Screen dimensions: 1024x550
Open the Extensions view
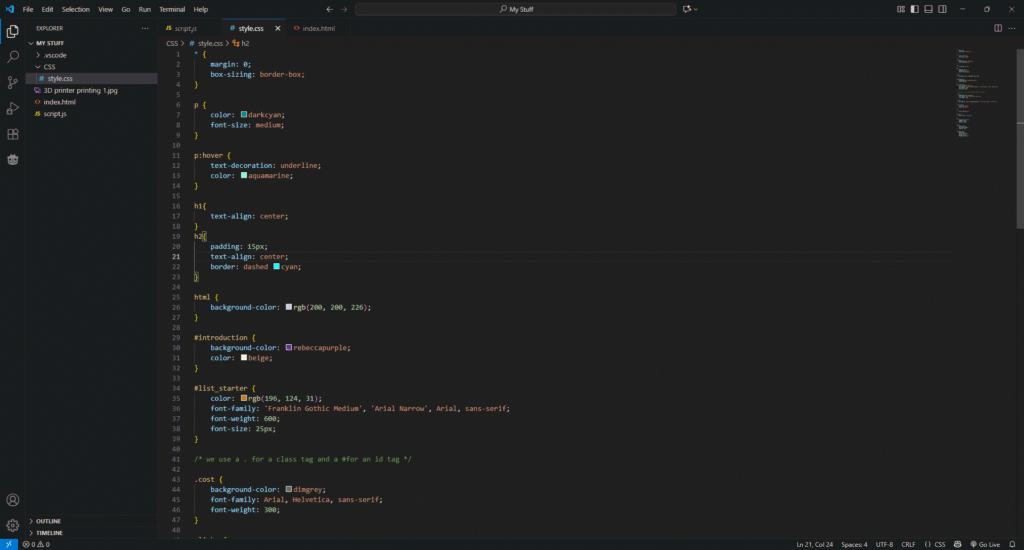pyautogui.click(x=13, y=134)
